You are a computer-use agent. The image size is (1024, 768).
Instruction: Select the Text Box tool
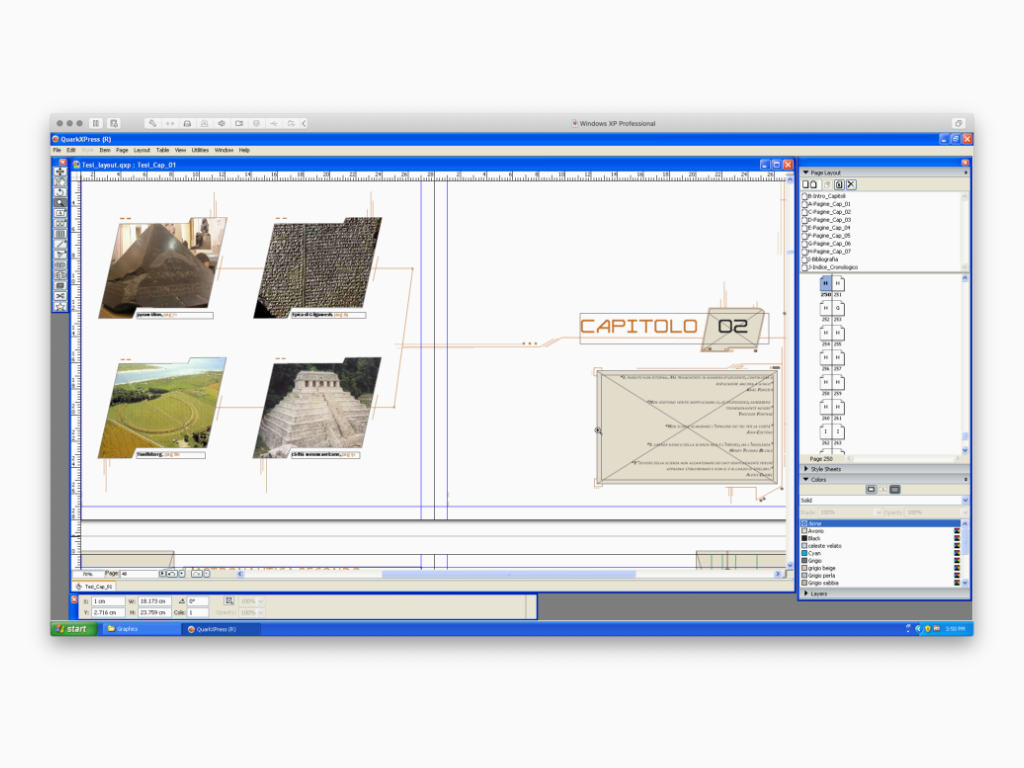(60, 214)
